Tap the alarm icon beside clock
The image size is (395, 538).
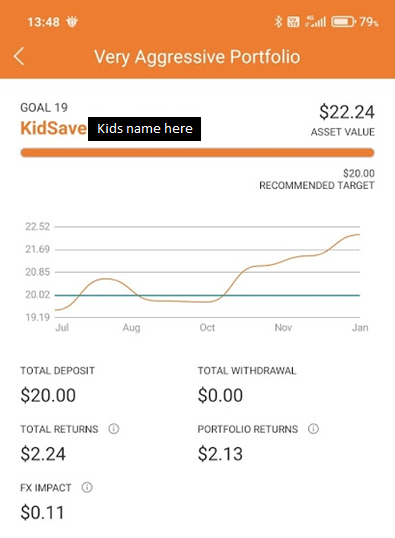tap(72, 22)
